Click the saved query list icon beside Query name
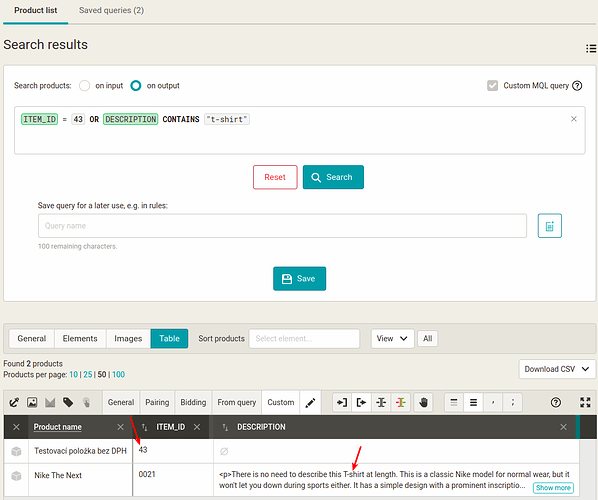The image size is (598, 500). pyautogui.click(x=550, y=226)
